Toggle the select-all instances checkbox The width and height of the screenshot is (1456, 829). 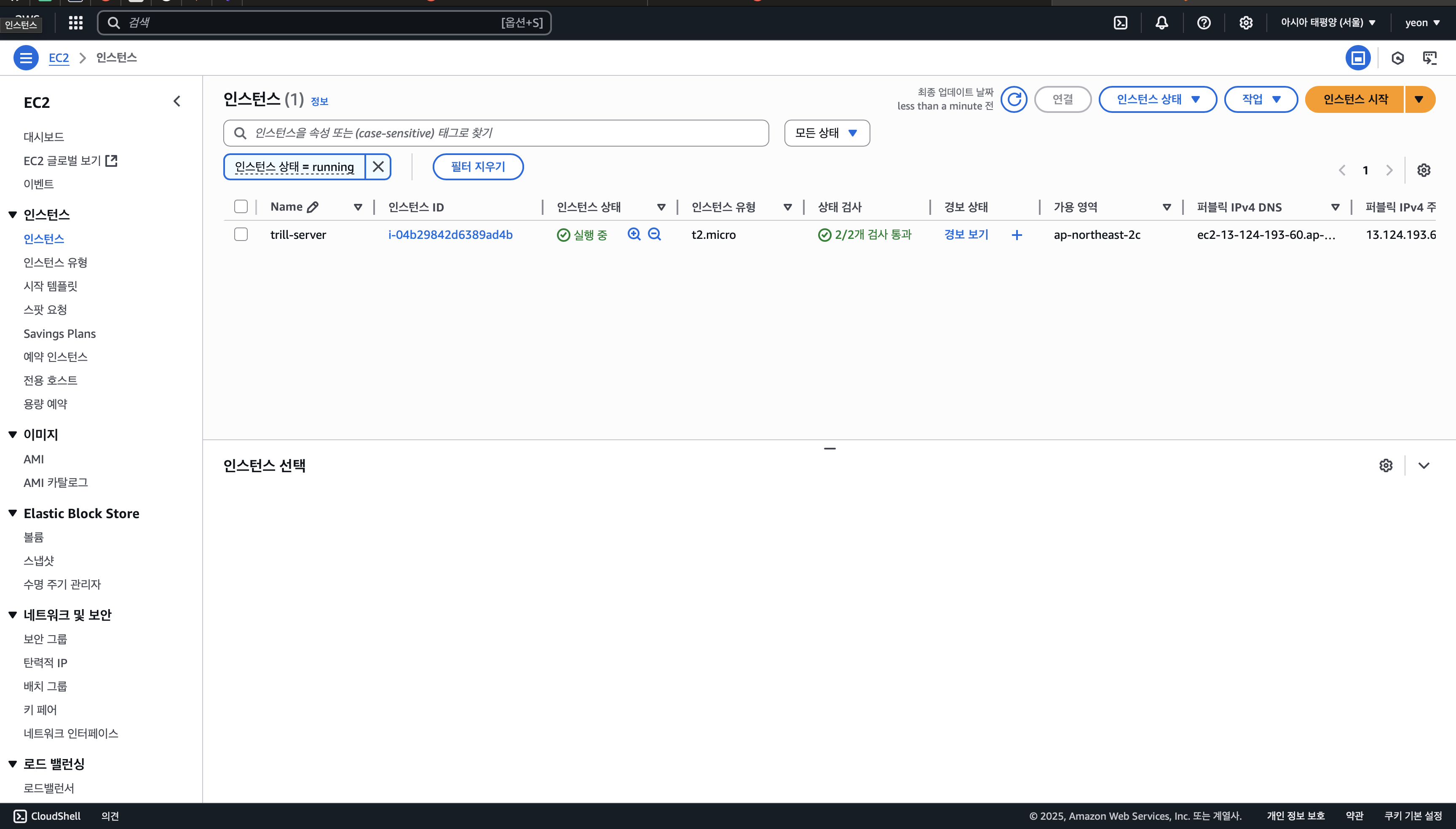pyautogui.click(x=241, y=207)
